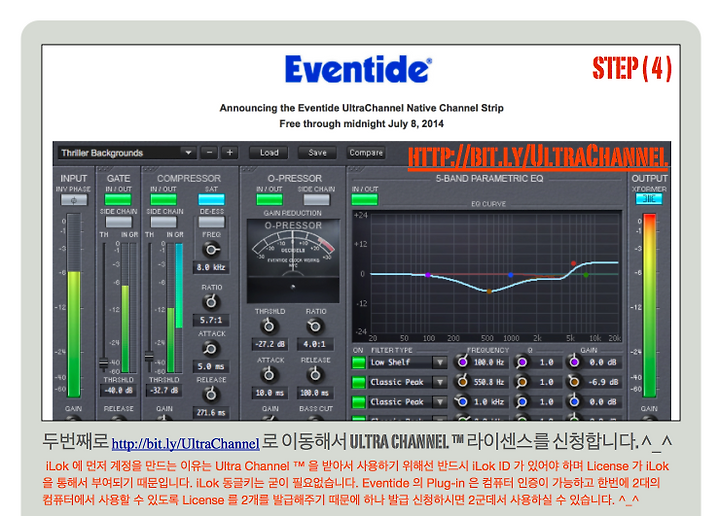Screen dimensions: 720x516
Task: Click the 8.0 kHz de-ess frequency value
Action: tap(211, 268)
